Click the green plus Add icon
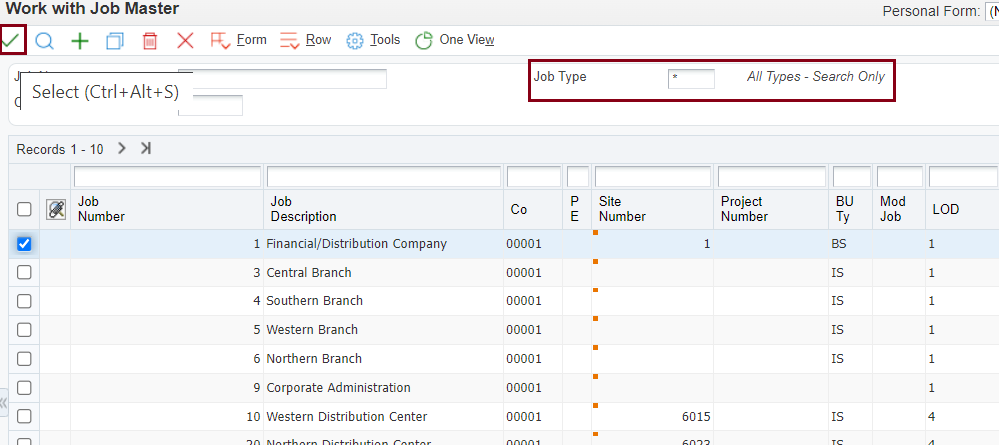Screen dimensions: 999x445 tap(80, 41)
